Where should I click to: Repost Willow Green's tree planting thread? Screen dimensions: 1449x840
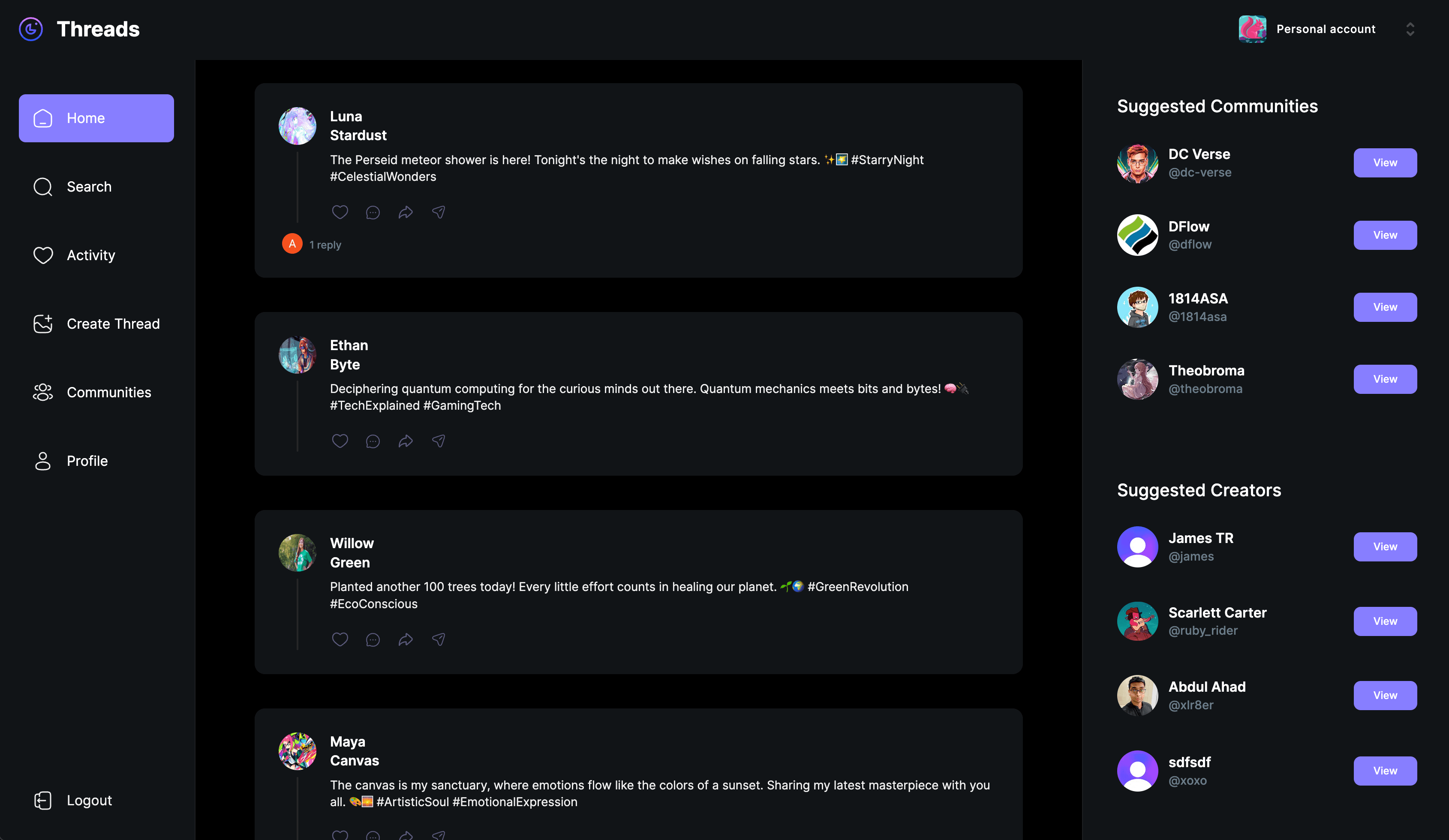click(x=406, y=639)
